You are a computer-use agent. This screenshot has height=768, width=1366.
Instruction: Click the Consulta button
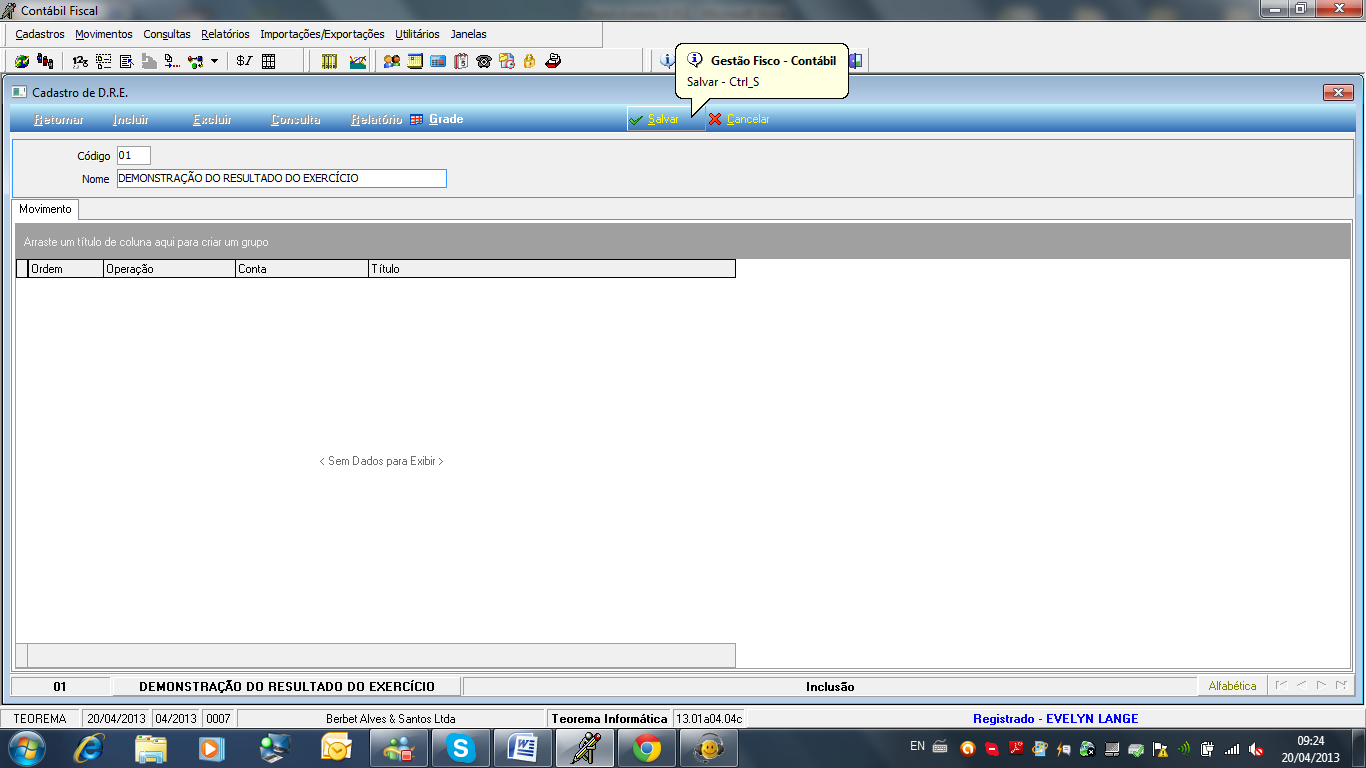point(296,119)
